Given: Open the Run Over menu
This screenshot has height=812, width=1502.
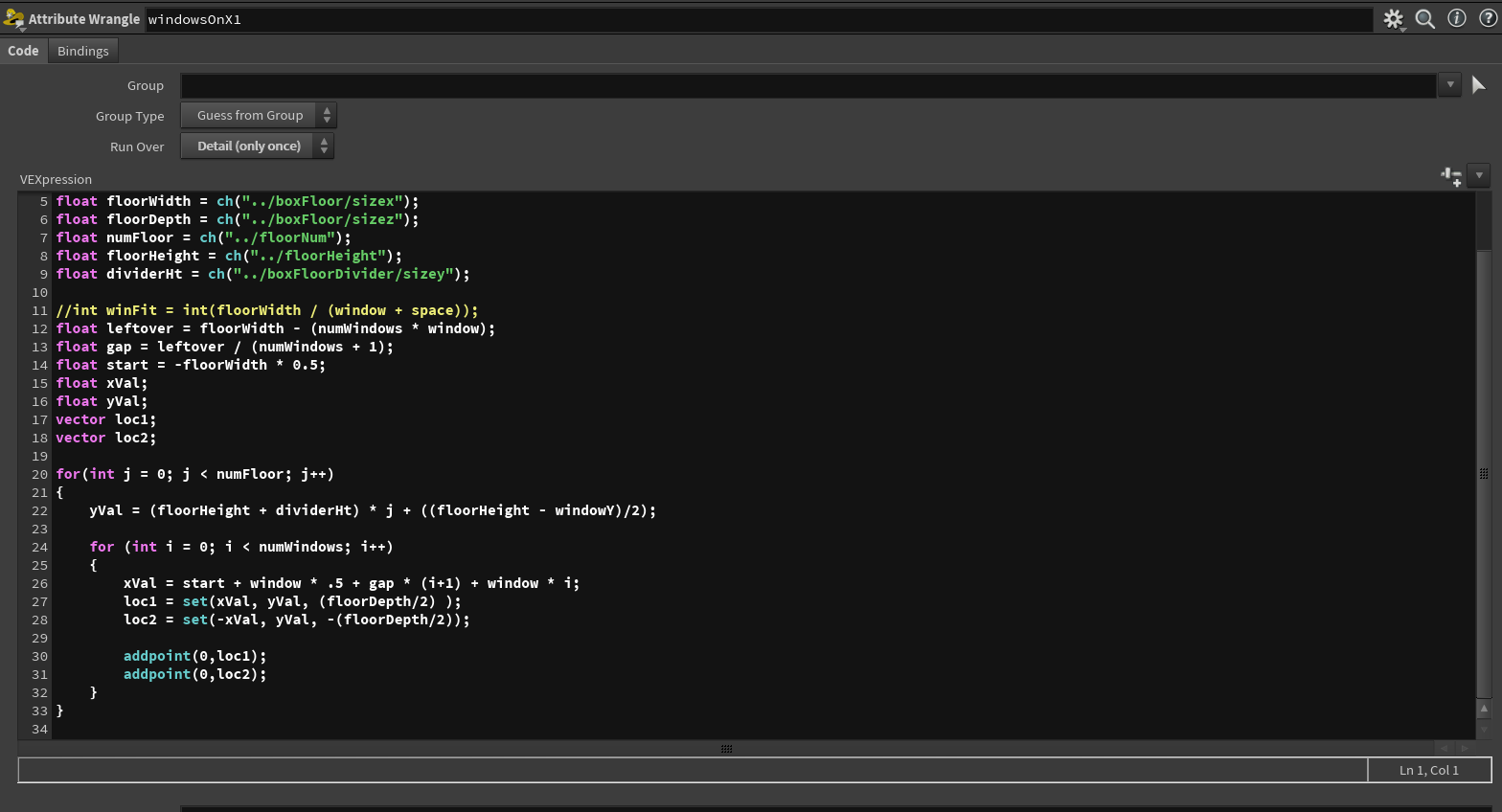Looking at the screenshot, I should click(x=257, y=146).
